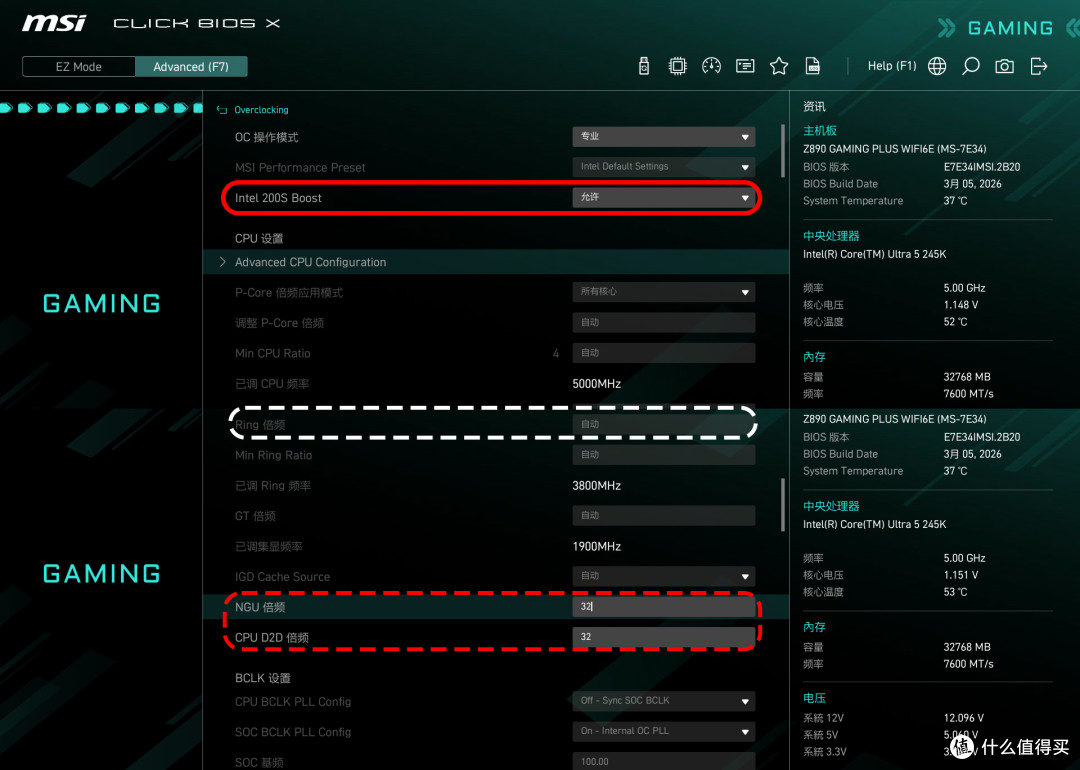This screenshot has width=1080, height=770.
Task: Click the upper settings list scrollbar thumb
Action: pos(783,150)
